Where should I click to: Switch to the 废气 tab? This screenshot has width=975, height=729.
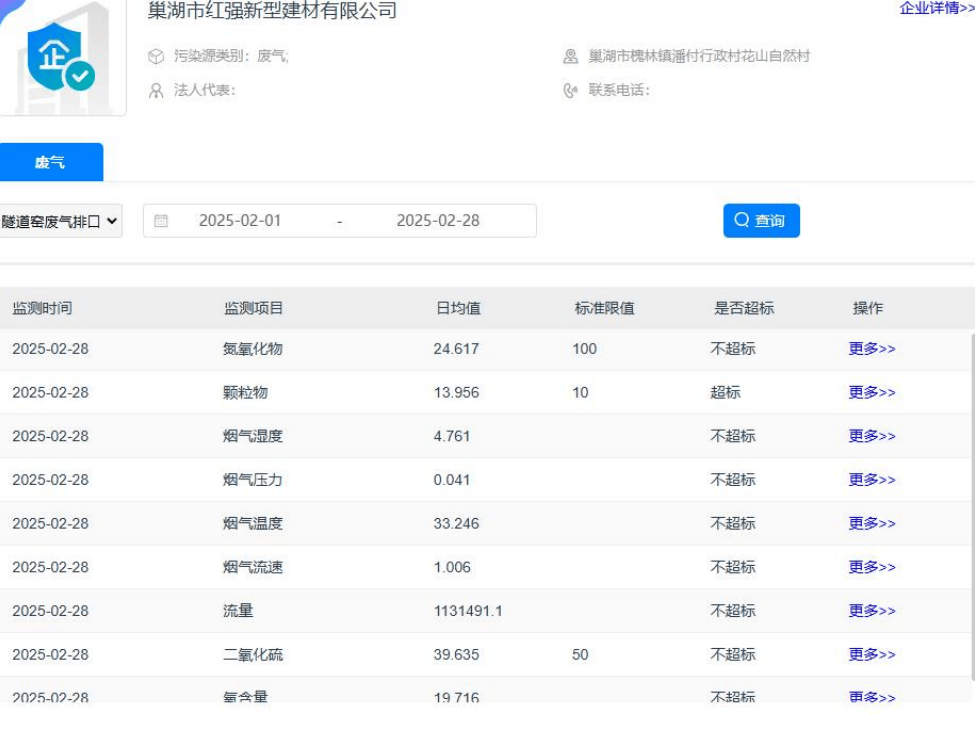click(x=51, y=163)
